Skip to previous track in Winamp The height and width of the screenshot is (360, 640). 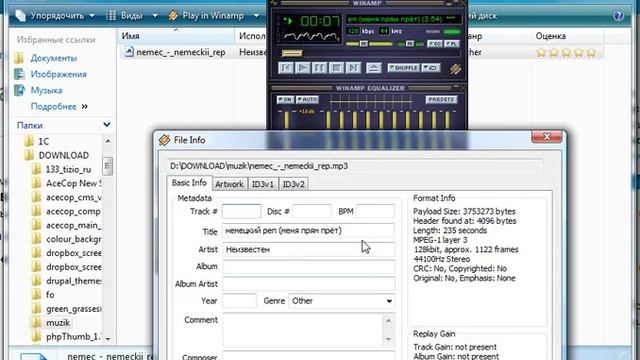(x=286, y=68)
